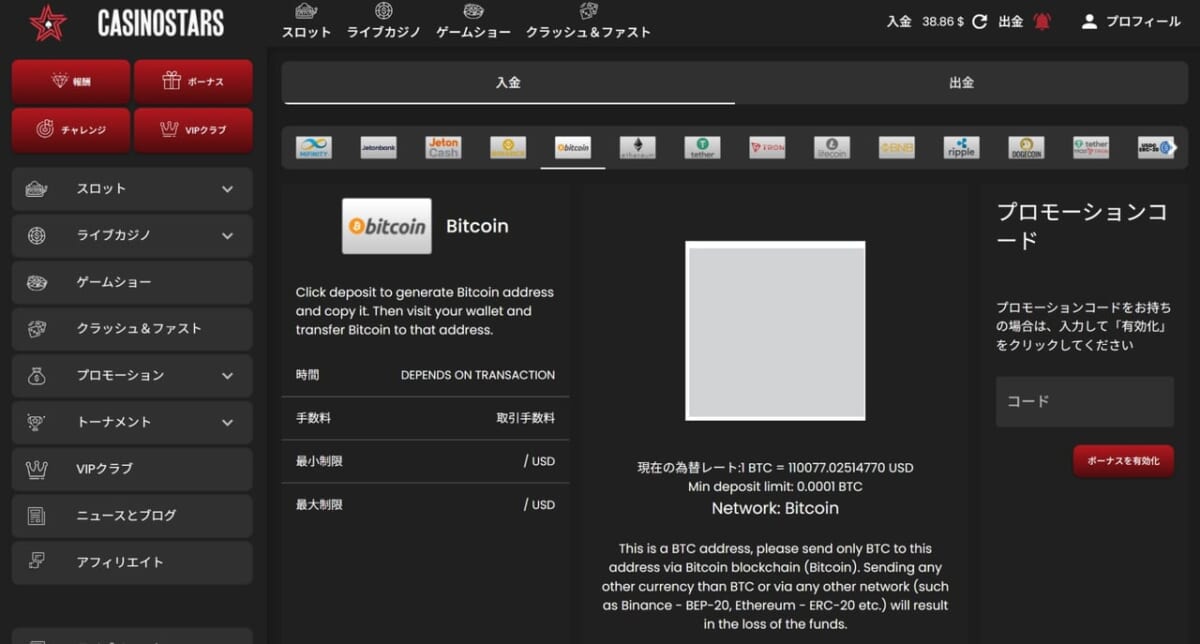Select the Binance payment method

(508, 148)
